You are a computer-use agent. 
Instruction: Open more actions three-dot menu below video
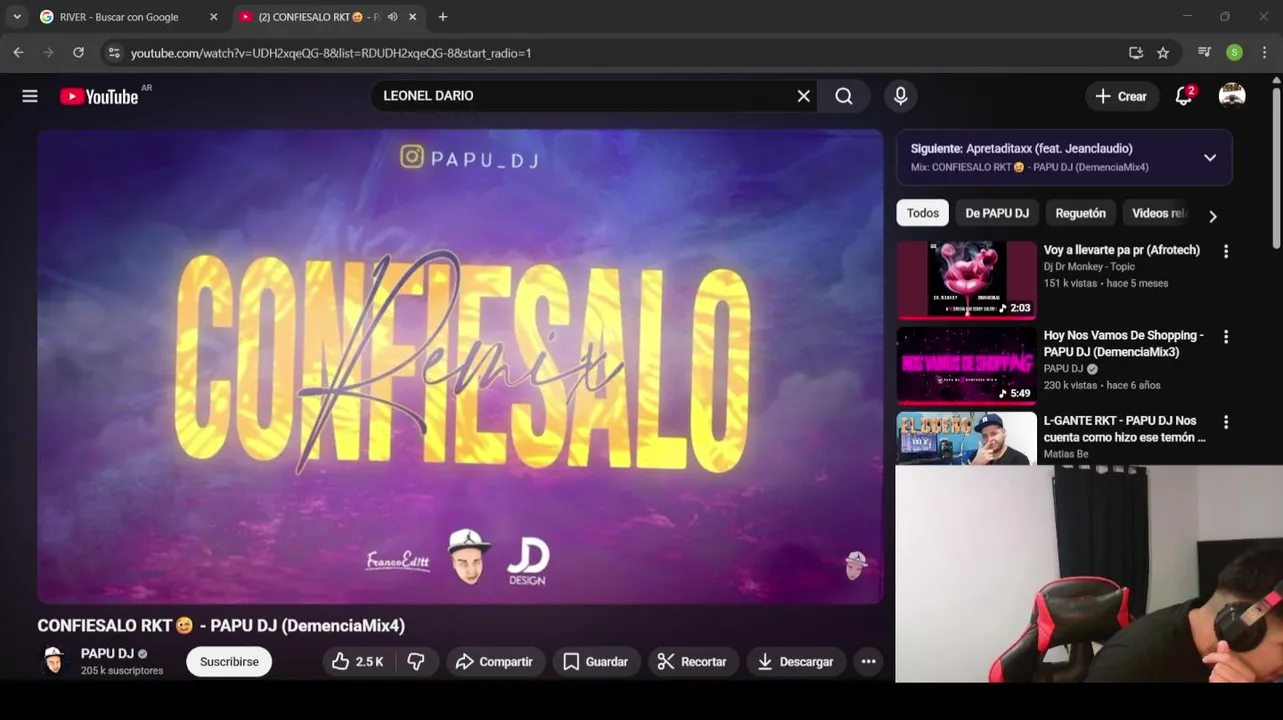(x=868, y=662)
